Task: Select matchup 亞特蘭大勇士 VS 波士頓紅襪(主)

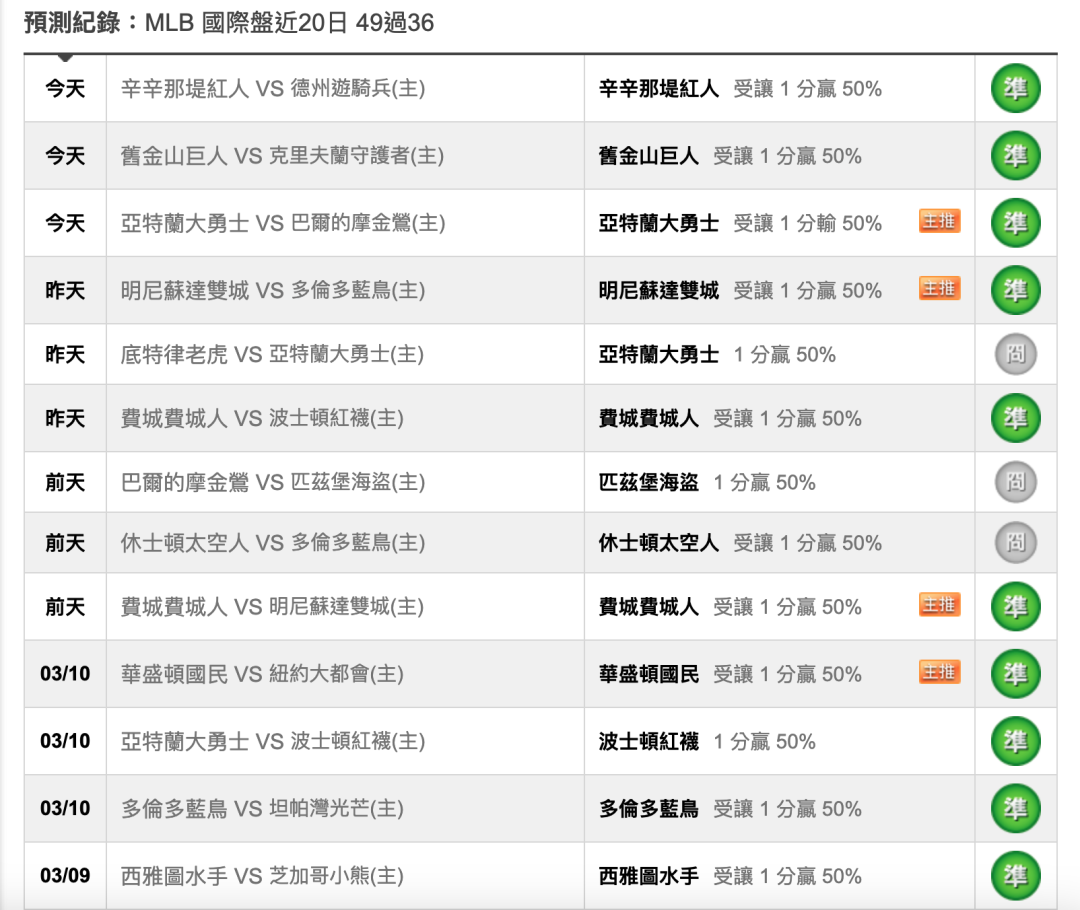Action: (x=273, y=741)
